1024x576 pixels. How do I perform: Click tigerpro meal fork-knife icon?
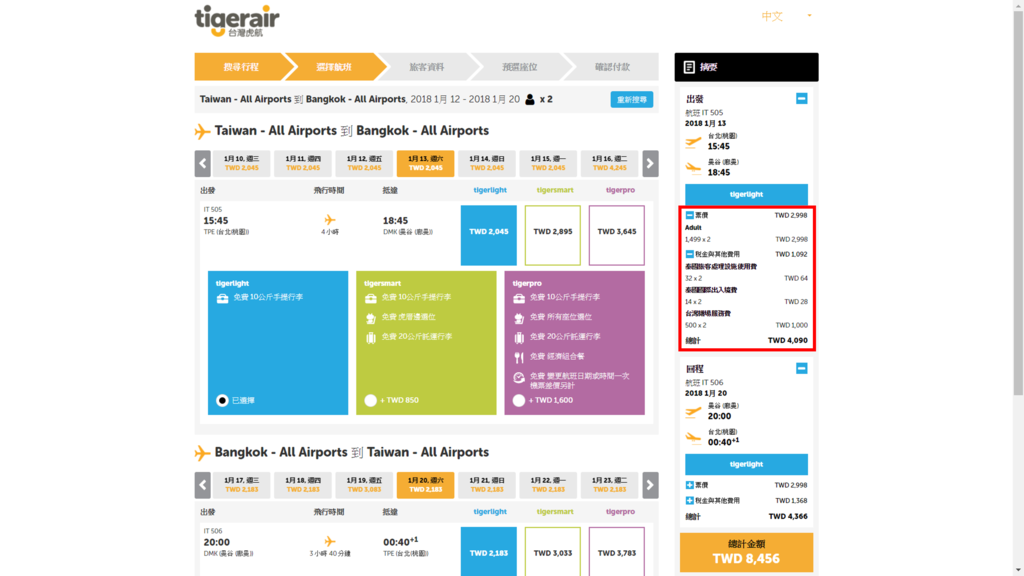click(519, 357)
